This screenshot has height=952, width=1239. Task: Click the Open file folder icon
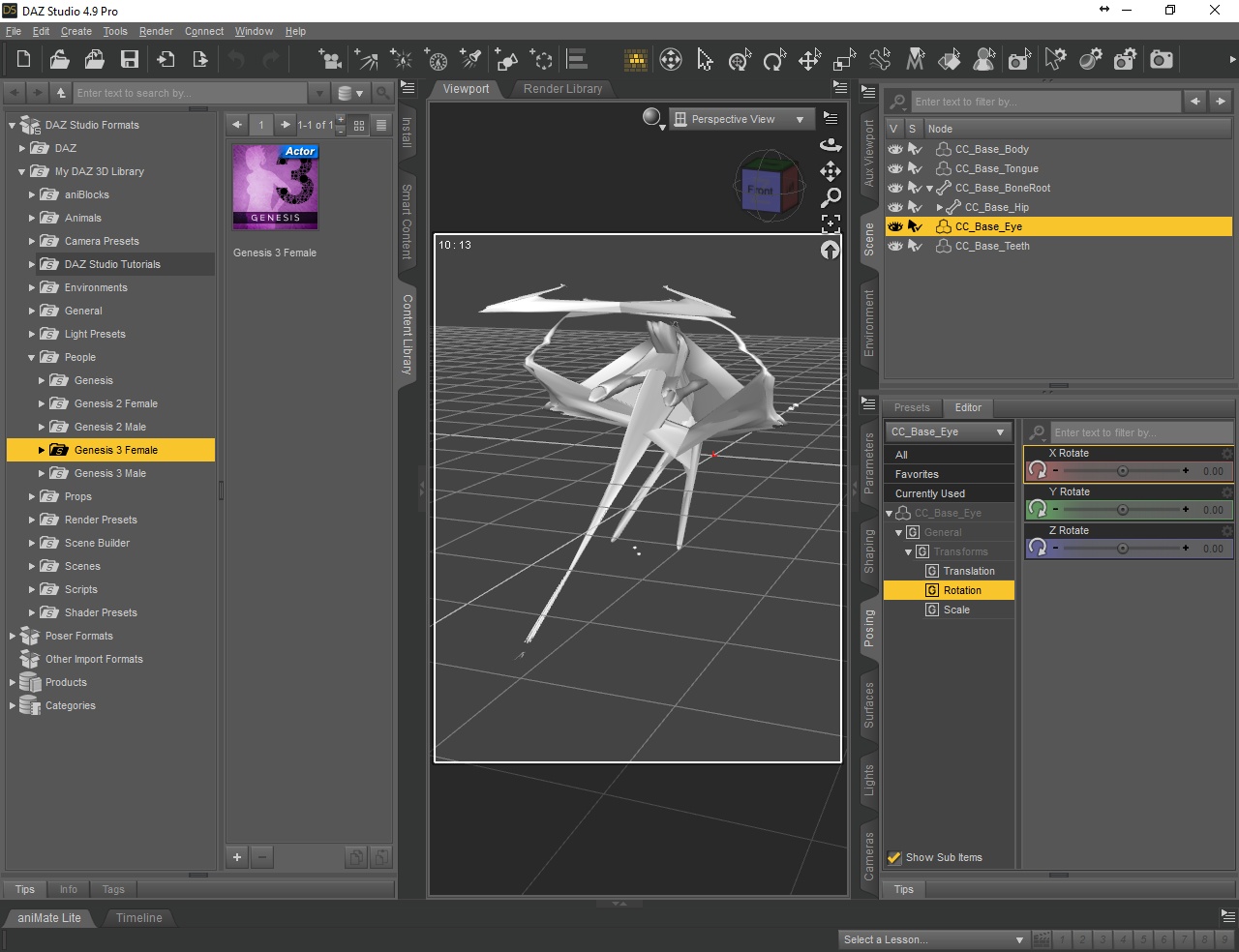pos(59,60)
